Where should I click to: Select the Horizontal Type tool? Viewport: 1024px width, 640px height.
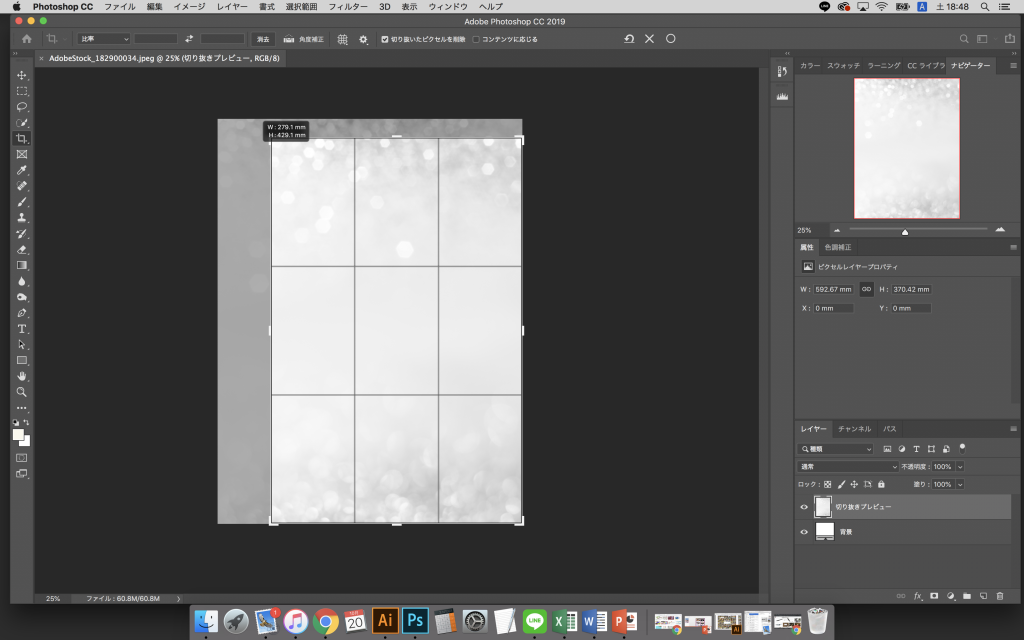tap(22, 328)
